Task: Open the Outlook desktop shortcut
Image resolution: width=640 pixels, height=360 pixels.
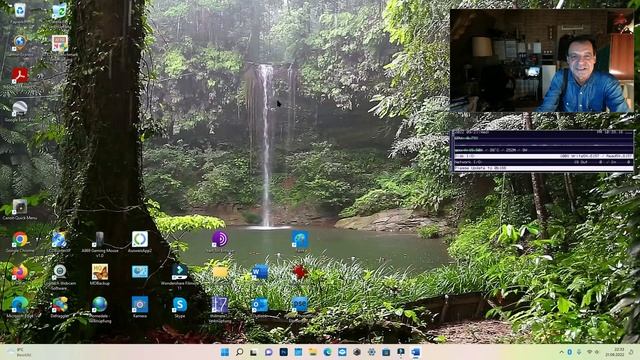Action: coord(260,305)
